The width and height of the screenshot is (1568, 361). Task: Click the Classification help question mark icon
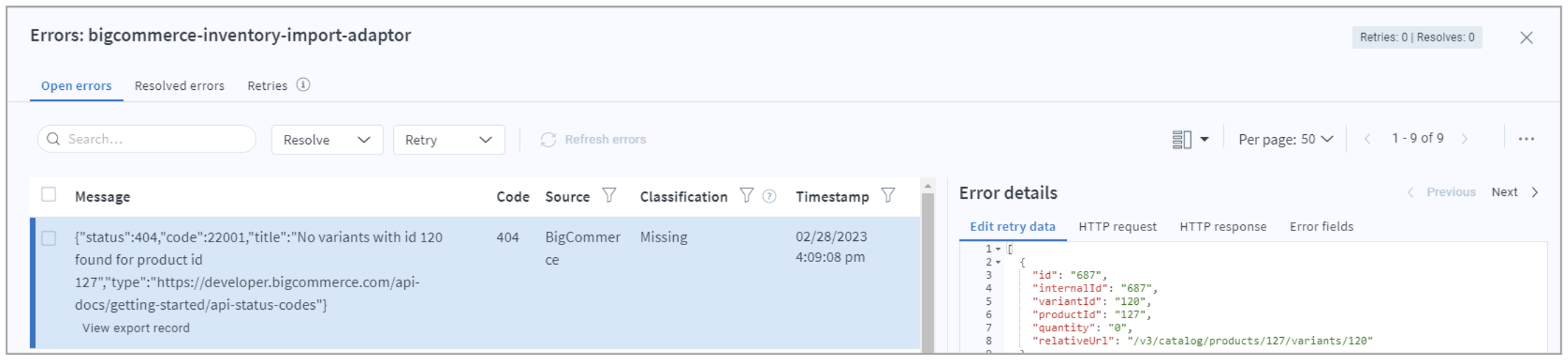[x=769, y=196]
